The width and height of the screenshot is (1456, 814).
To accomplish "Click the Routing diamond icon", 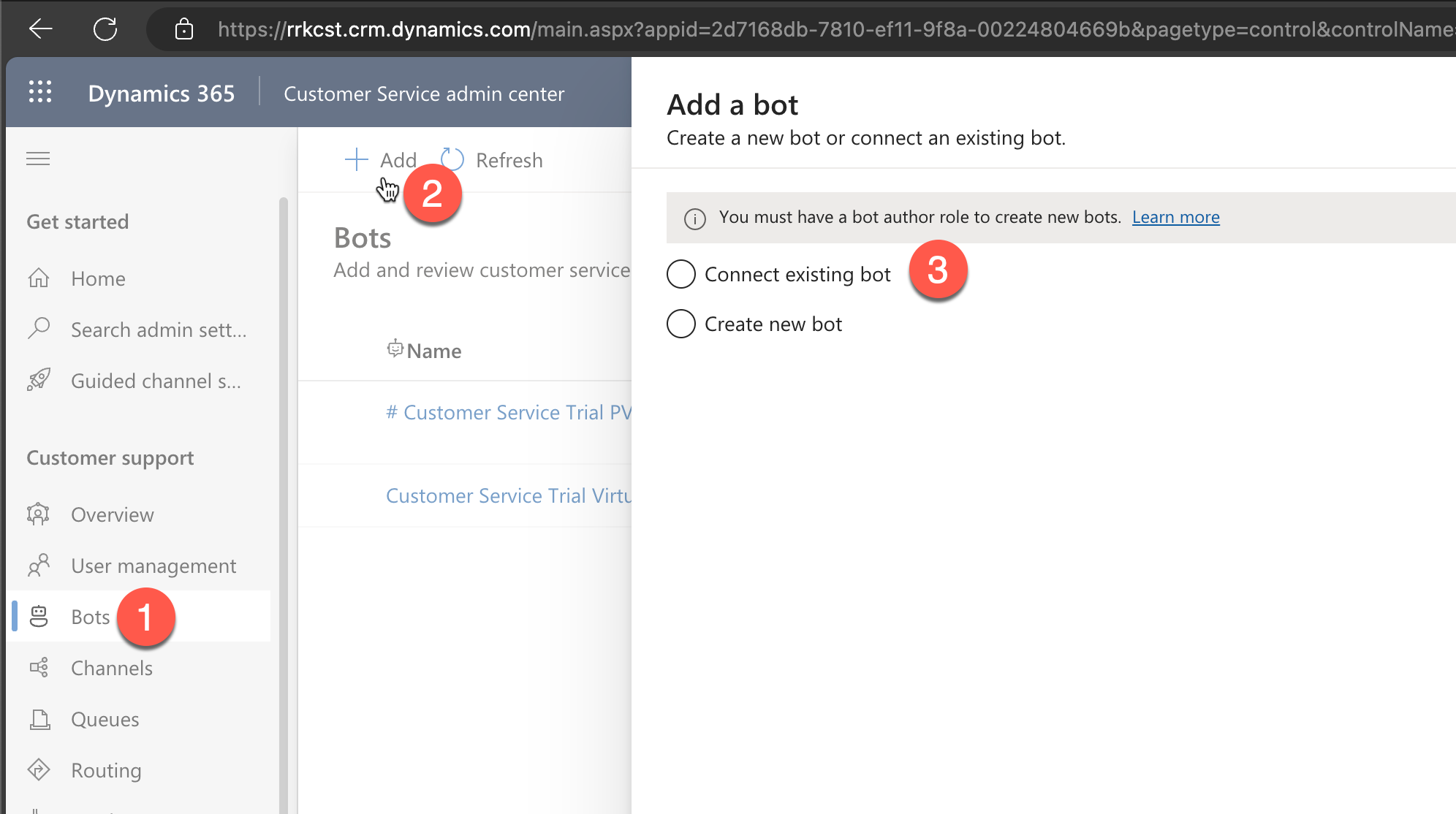I will 39,769.
